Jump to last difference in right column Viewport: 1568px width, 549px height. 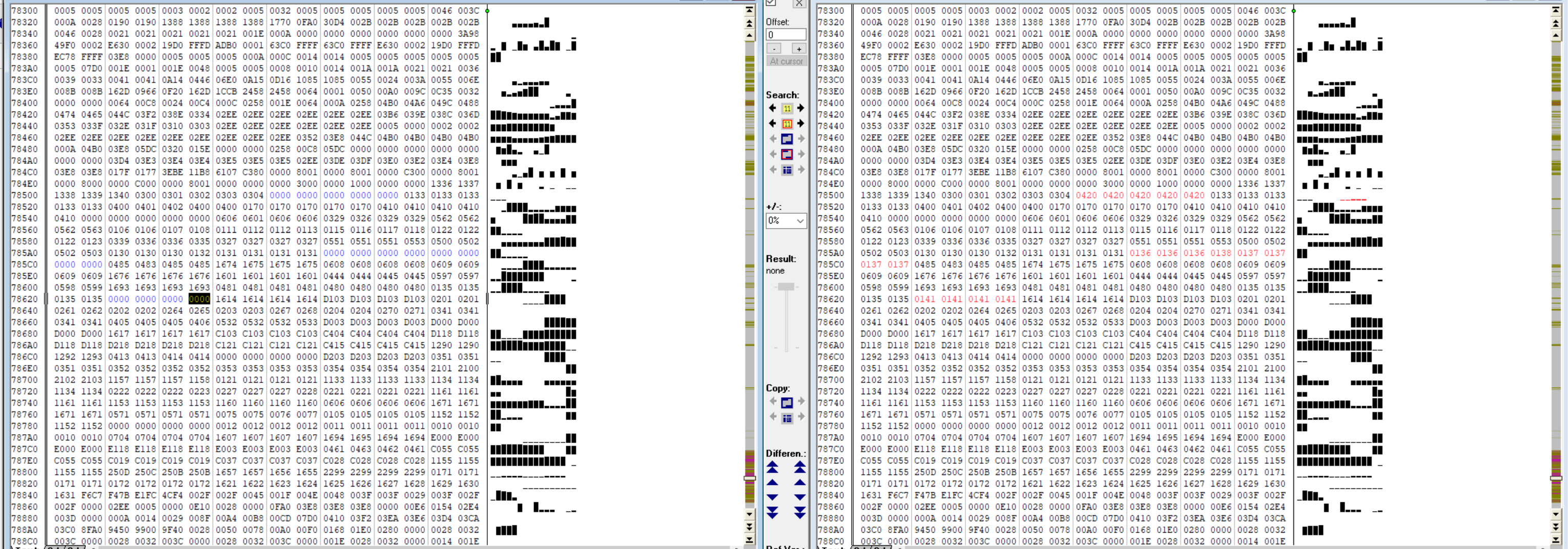800,513
